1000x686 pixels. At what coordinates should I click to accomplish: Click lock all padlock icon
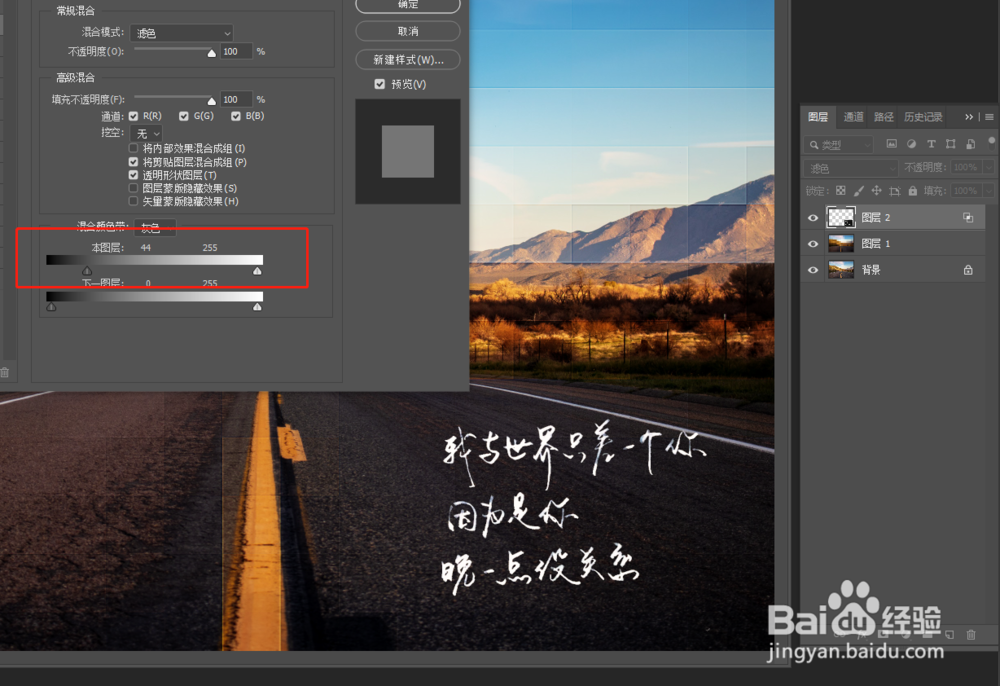913,191
